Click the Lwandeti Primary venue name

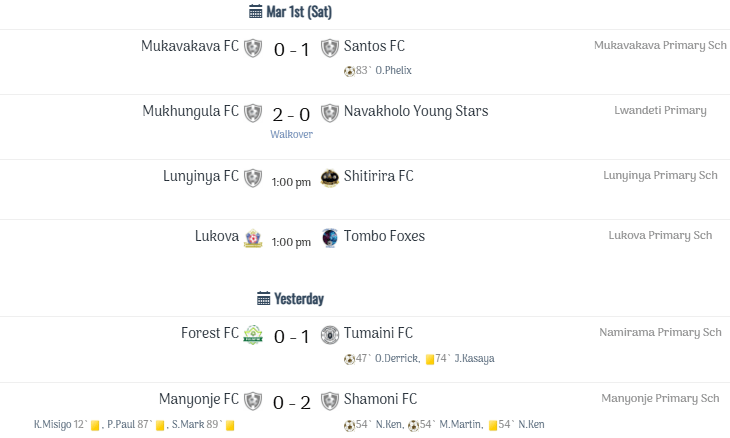pyautogui.click(x=660, y=110)
